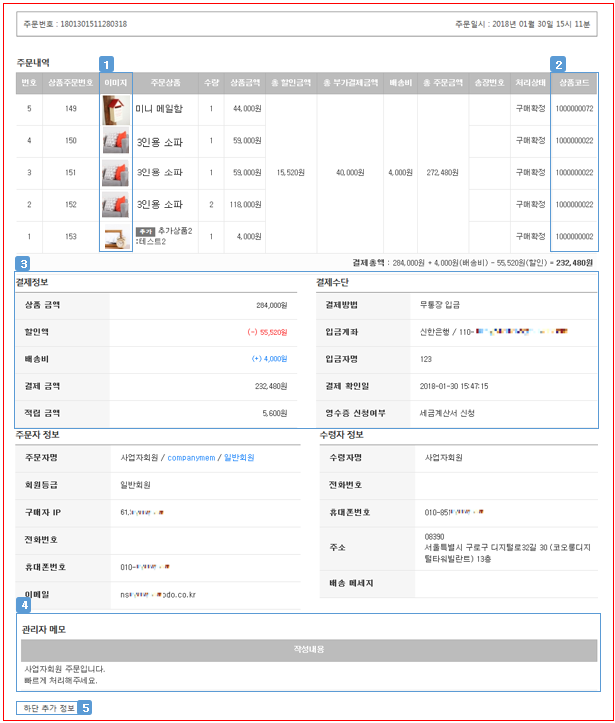615x723 pixels.
Task: Select the 15,520원 total discount cell
Action: click(290, 172)
